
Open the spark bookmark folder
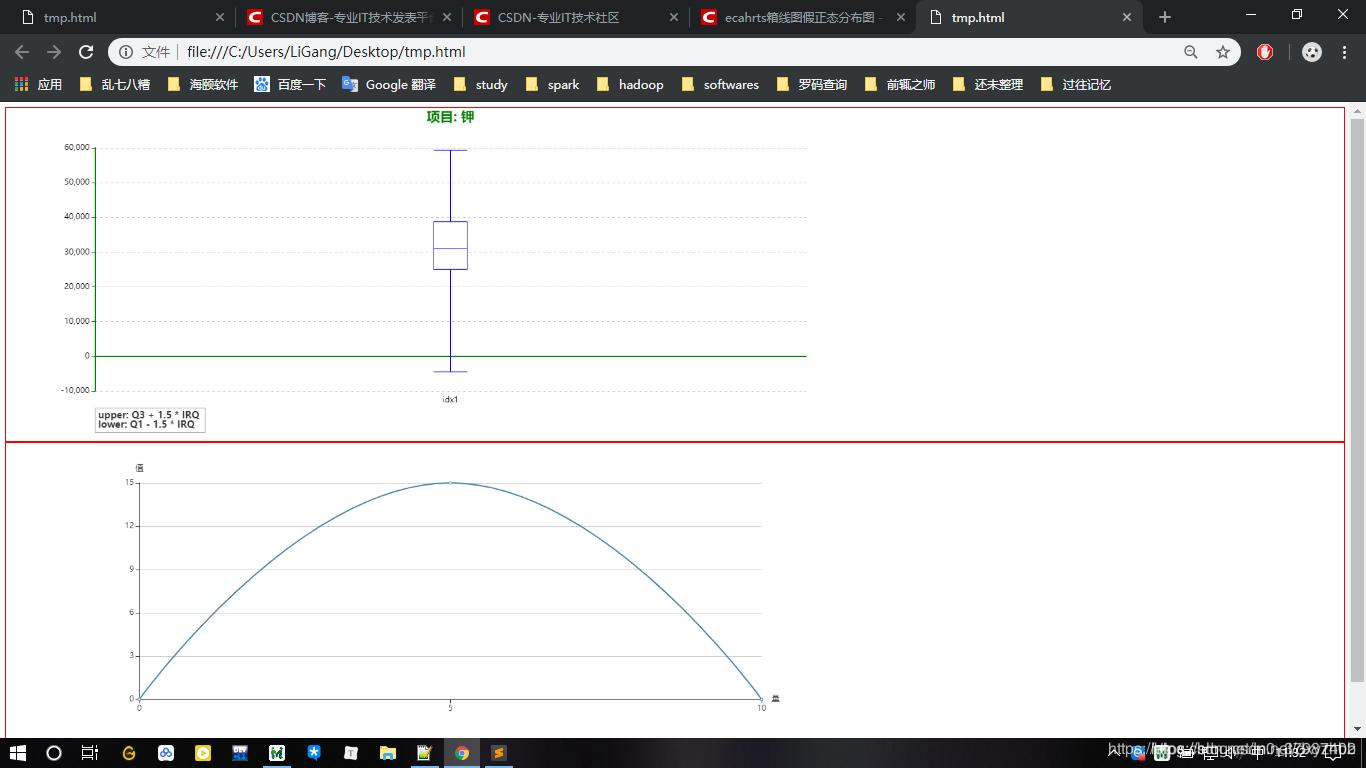tap(552, 84)
